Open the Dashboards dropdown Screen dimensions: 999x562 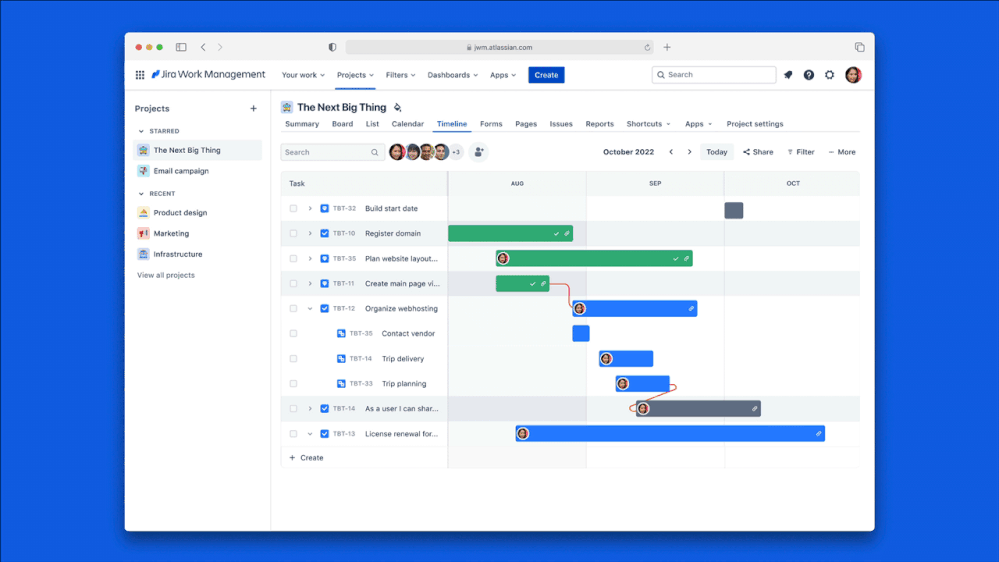click(x=452, y=75)
